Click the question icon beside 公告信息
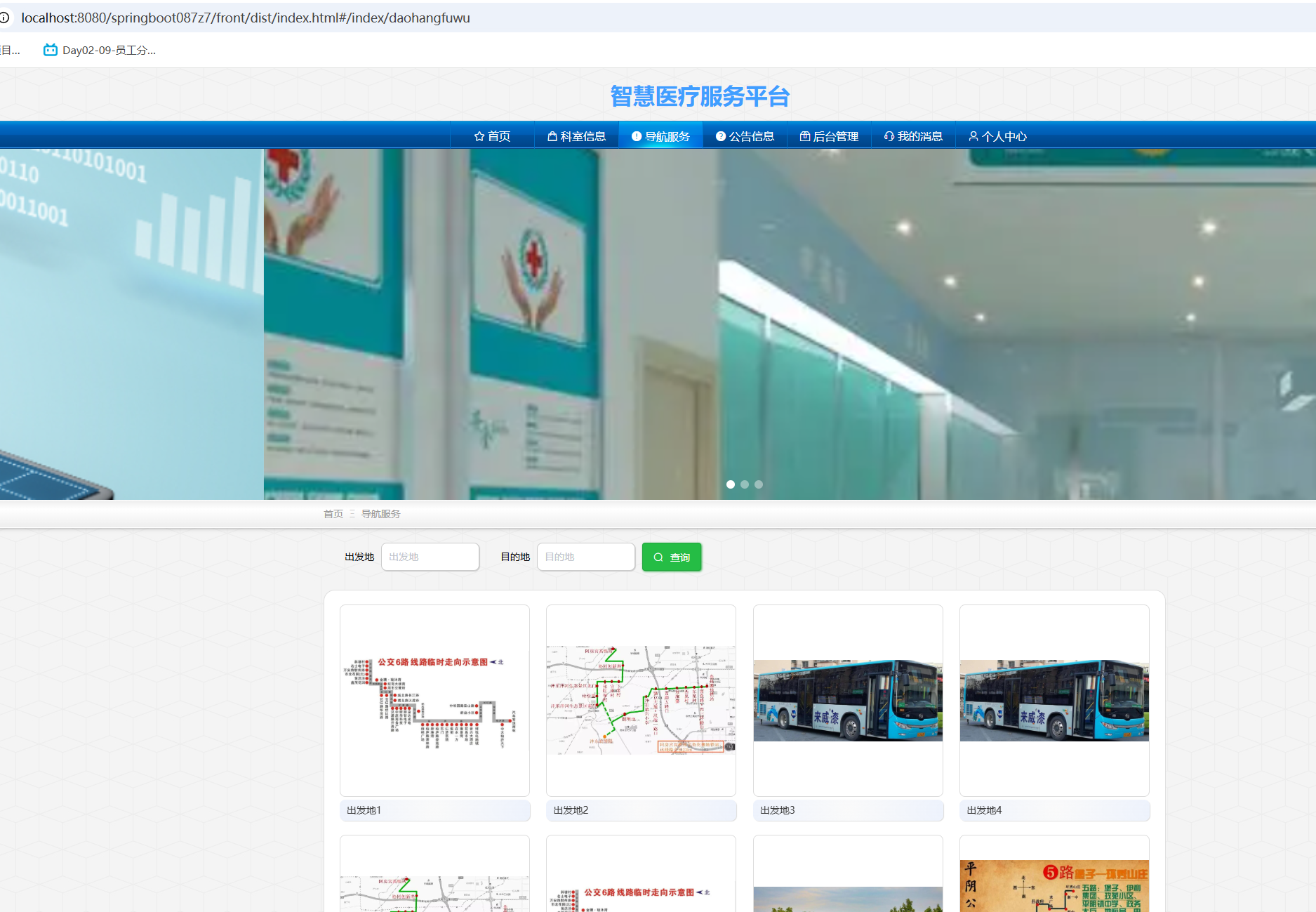 tap(721, 136)
